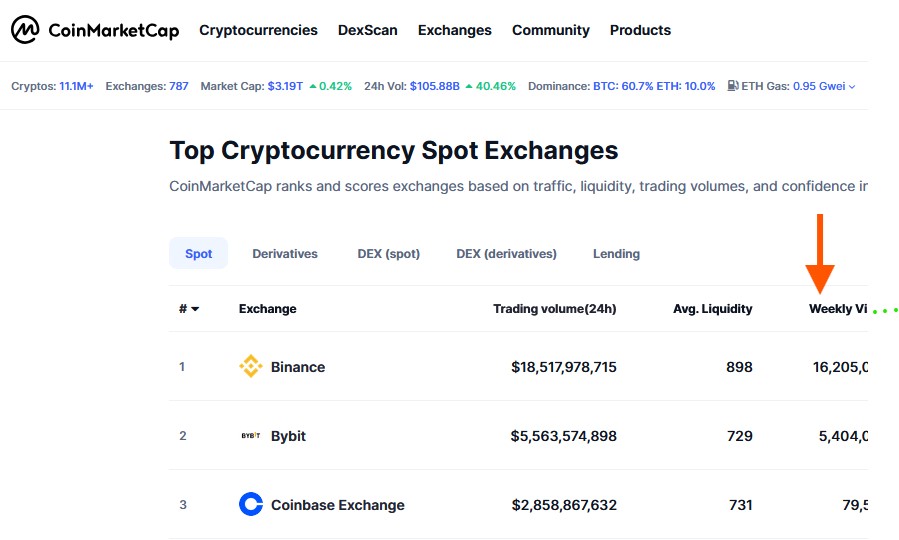Select the Lending tab

pos(616,254)
